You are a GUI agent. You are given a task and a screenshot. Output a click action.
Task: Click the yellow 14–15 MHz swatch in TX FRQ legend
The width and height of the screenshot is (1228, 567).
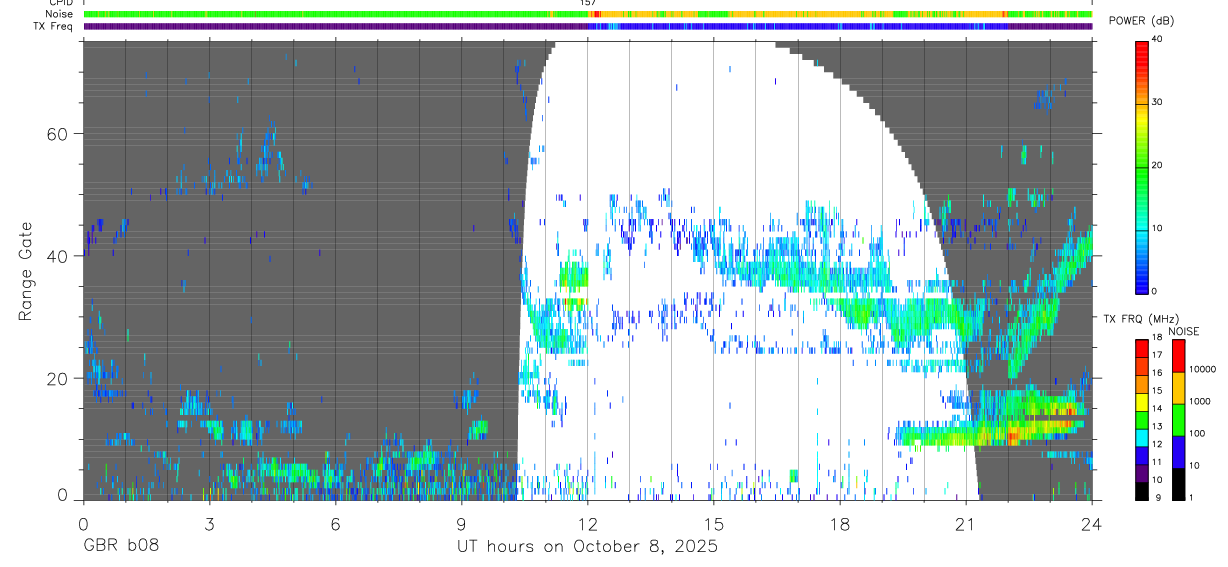coord(1141,402)
